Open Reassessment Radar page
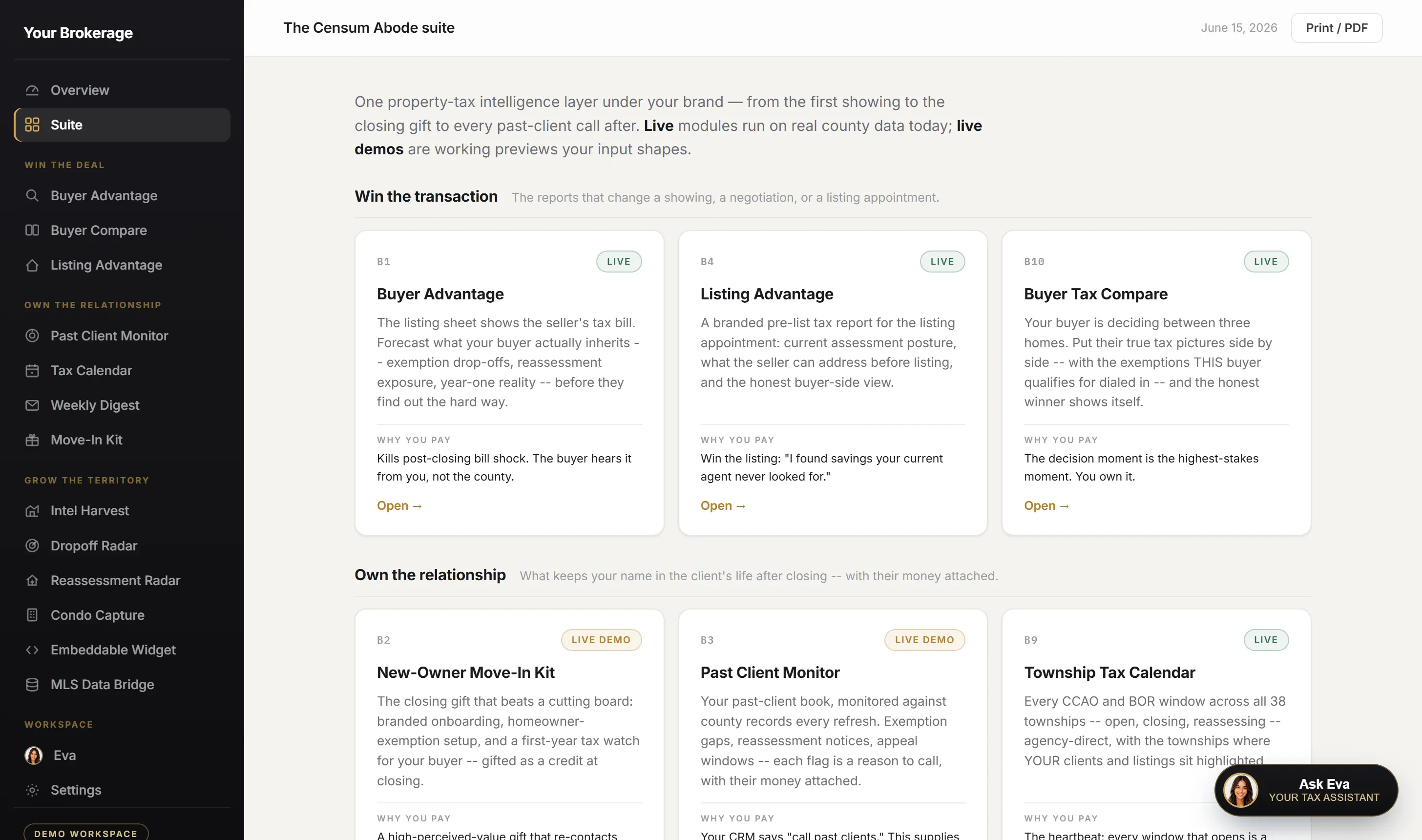 122,580
